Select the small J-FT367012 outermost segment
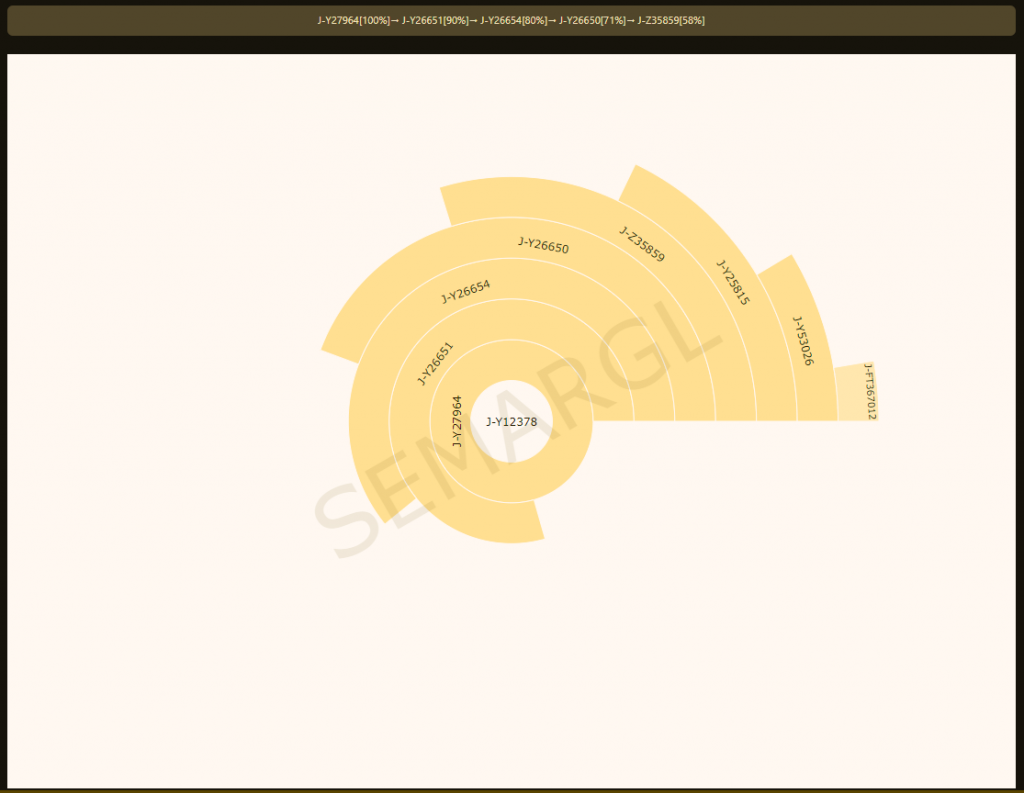The height and width of the screenshot is (793, 1024). (857, 392)
